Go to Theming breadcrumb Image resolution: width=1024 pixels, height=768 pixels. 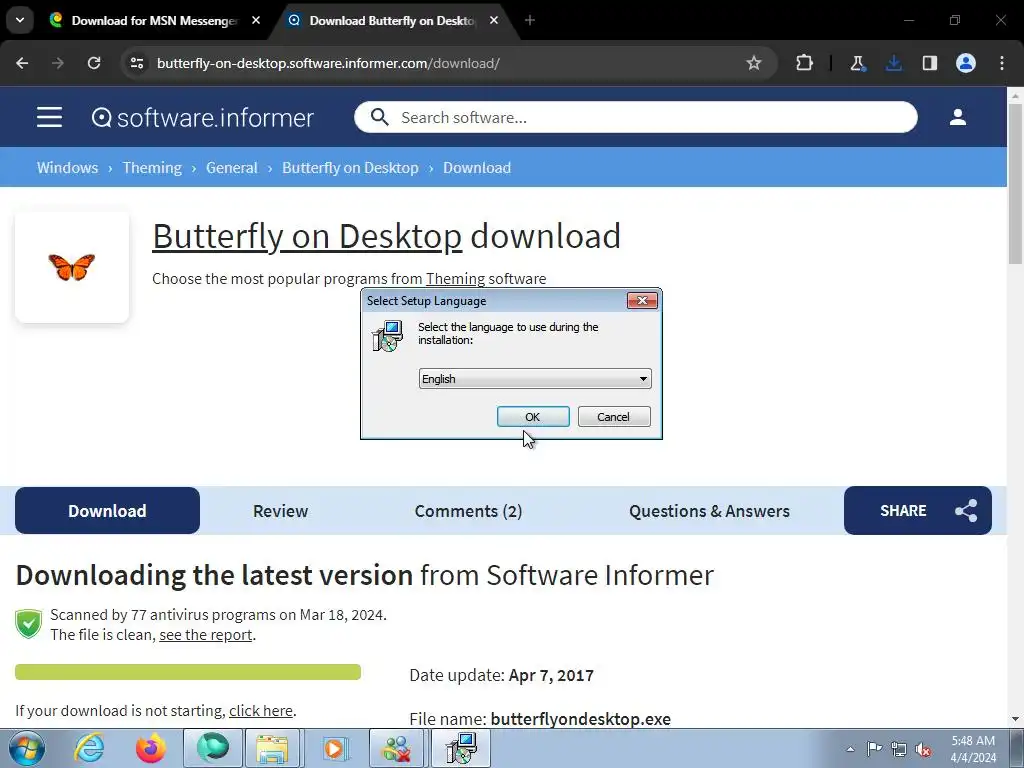[152, 168]
